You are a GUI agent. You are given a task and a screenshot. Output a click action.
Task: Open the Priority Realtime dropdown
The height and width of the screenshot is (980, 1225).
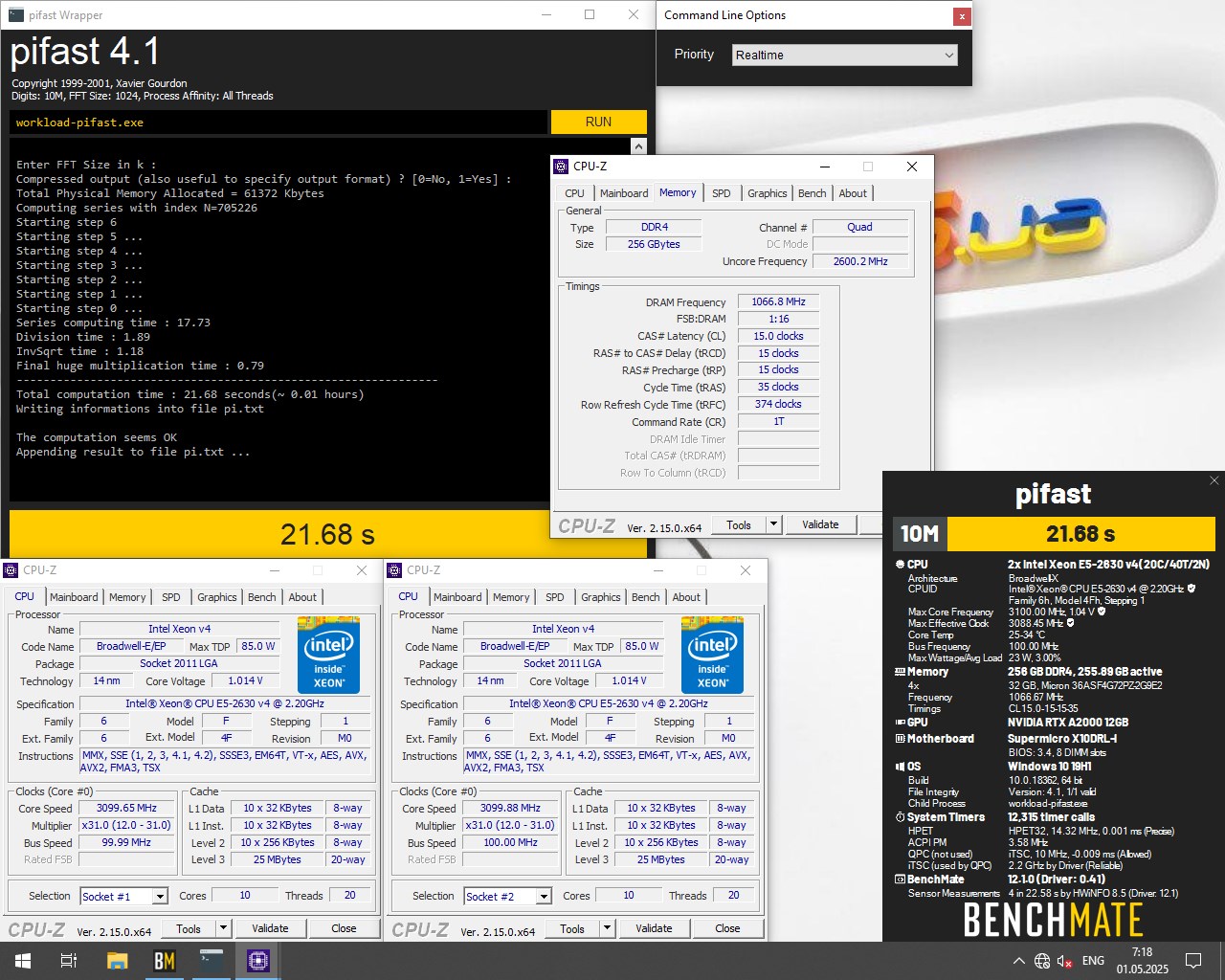point(844,55)
